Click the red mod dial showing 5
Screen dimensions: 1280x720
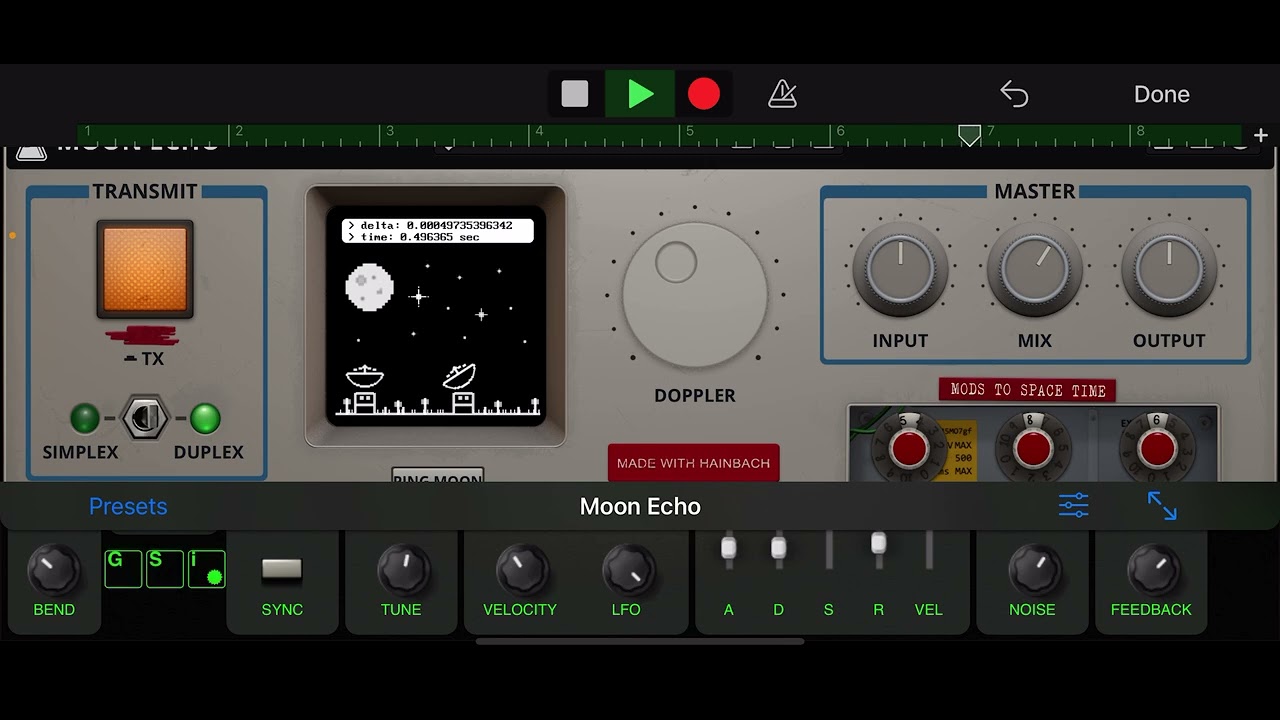(909, 448)
